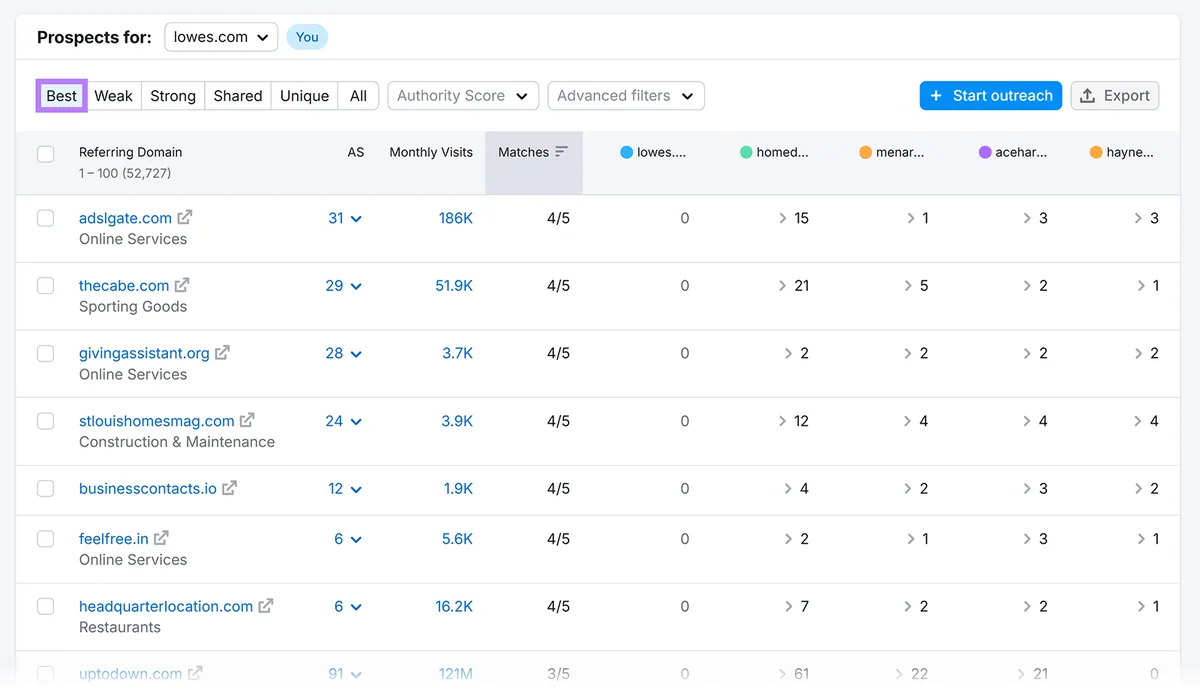
Task: Click the sort icon in Matches column
Action: tap(561, 152)
